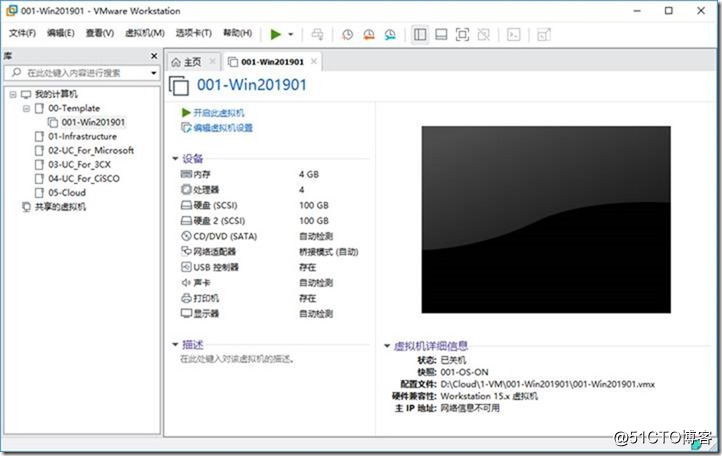Viewport: 722px width, 456px height.
Task: Open the 虚拟机(M) menu
Action: [145, 33]
